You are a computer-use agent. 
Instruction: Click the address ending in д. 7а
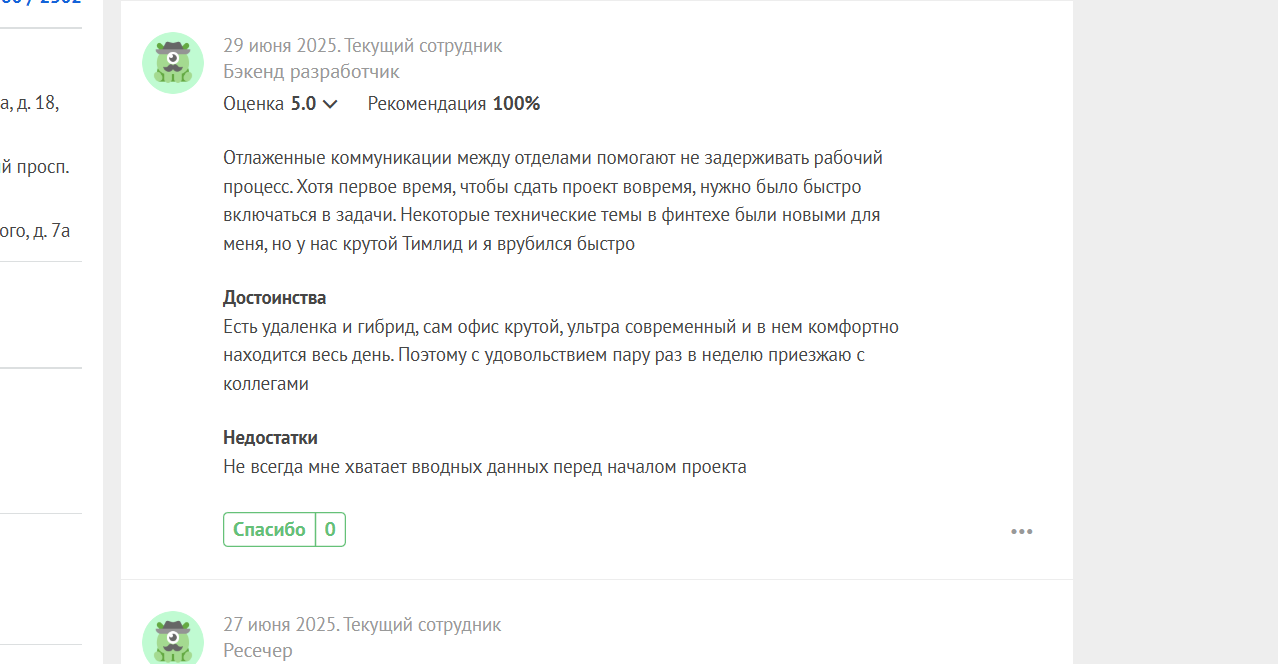tap(35, 231)
